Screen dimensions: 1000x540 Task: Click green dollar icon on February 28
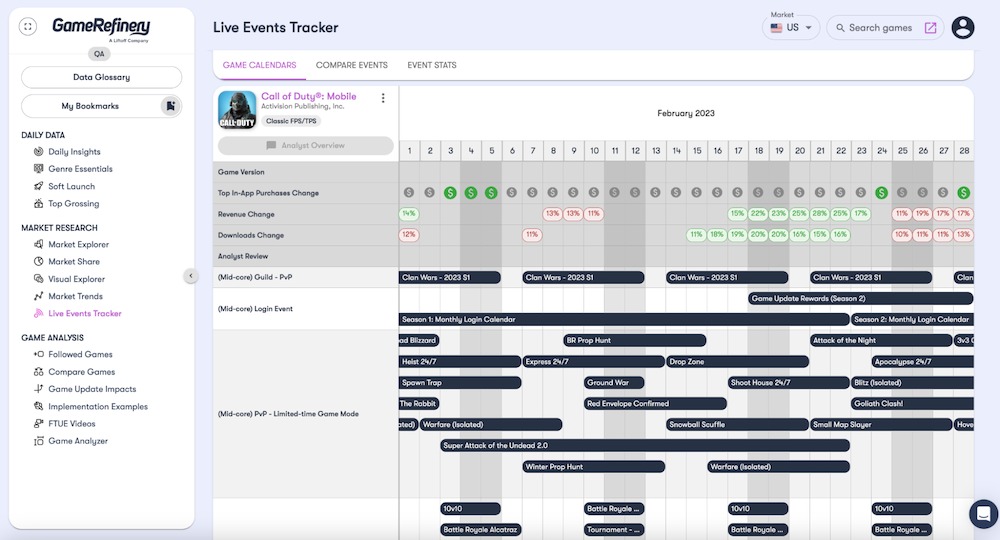[964, 193]
